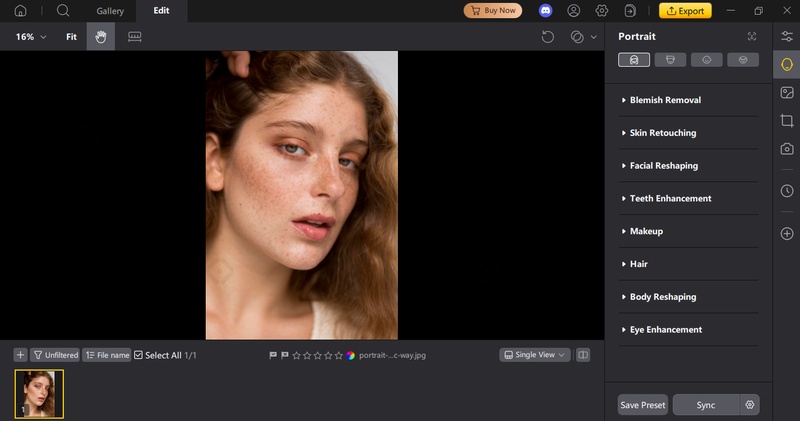Image resolution: width=800 pixels, height=421 pixels.
Task: Select the fourth Portrait category icon button
Action: (743, 60)
